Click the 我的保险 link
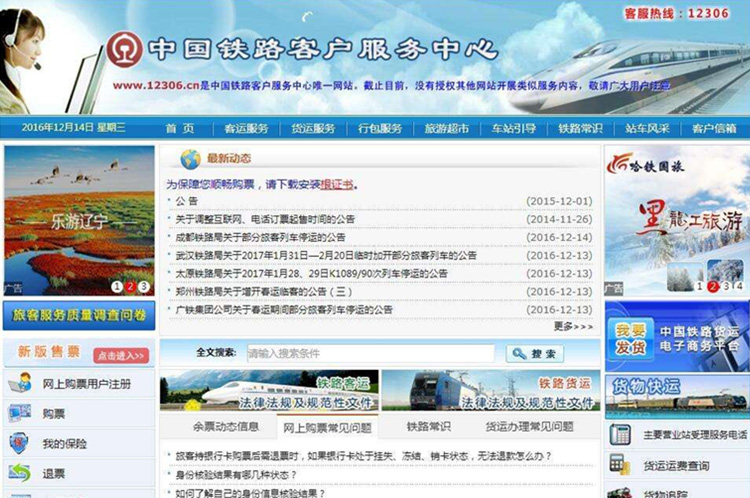This screenshot has height=498, width=750. [x=65, y=444]
